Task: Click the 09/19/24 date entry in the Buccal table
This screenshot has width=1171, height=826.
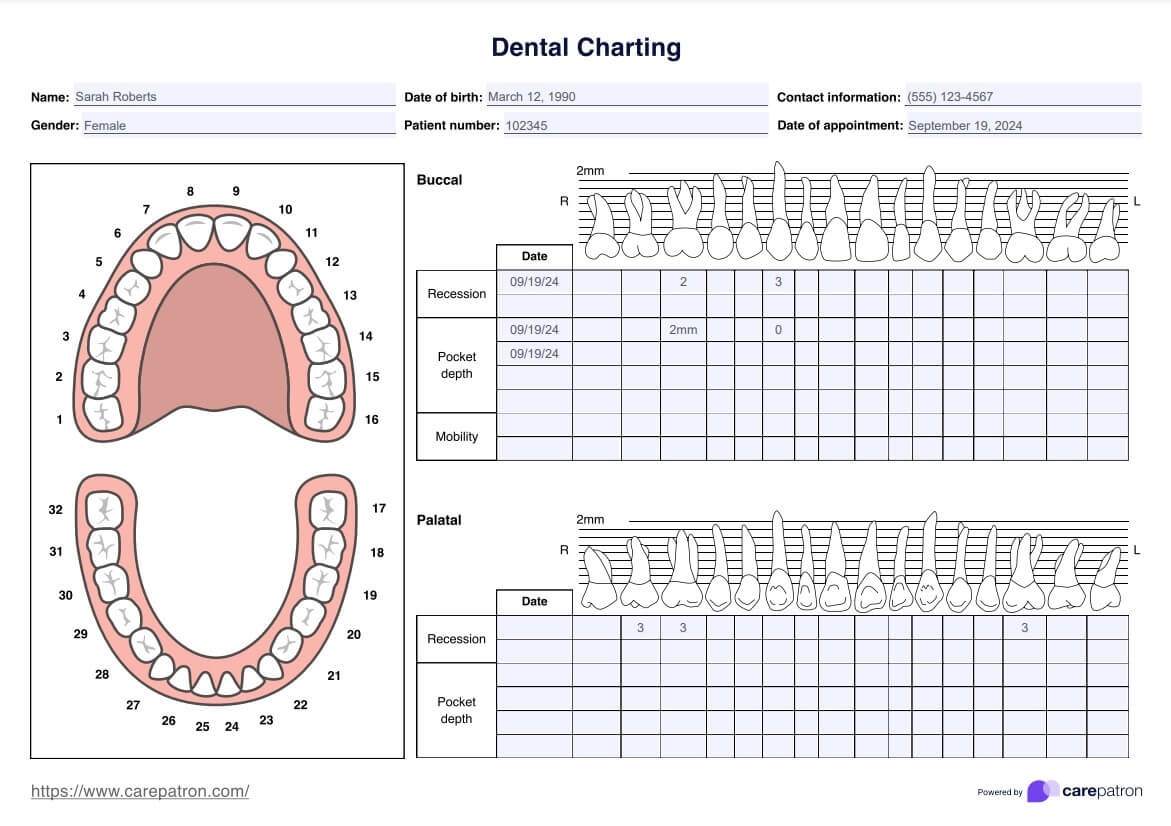Action: [x=535, y=281]
